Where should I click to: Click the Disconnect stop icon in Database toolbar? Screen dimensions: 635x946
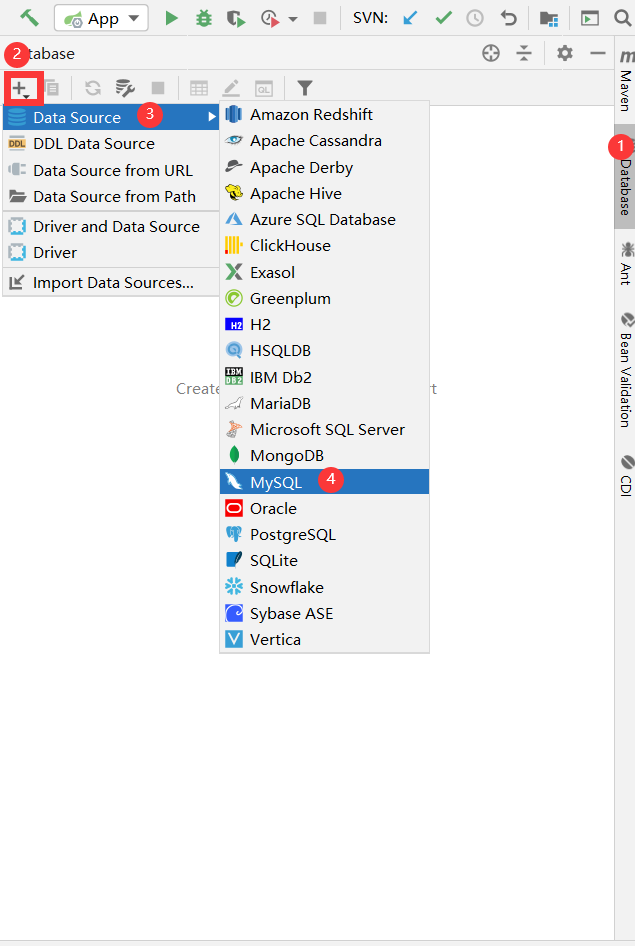(158, 88)
